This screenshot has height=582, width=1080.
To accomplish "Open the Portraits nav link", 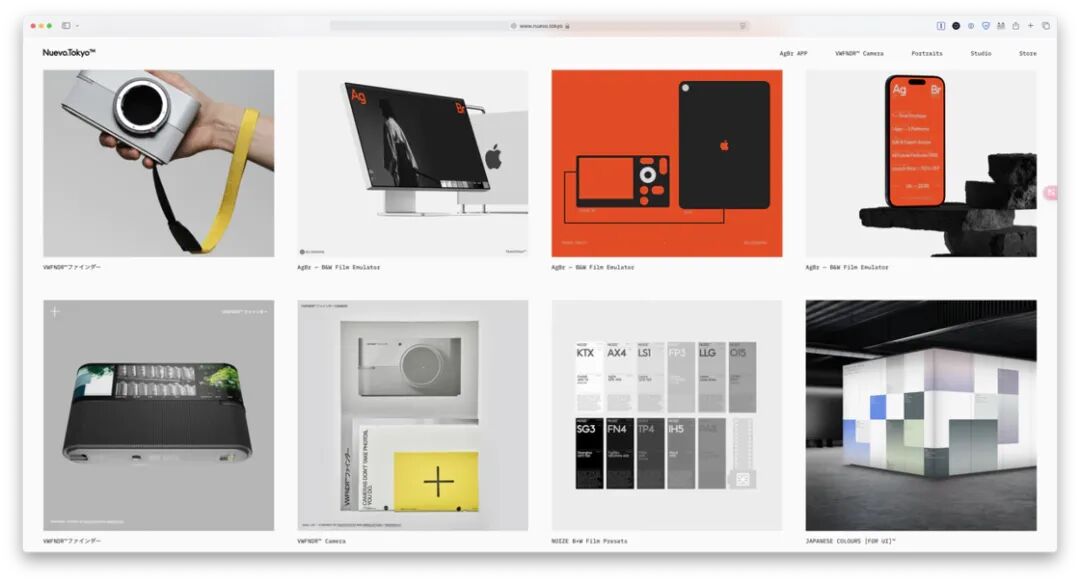I will 926,53.
